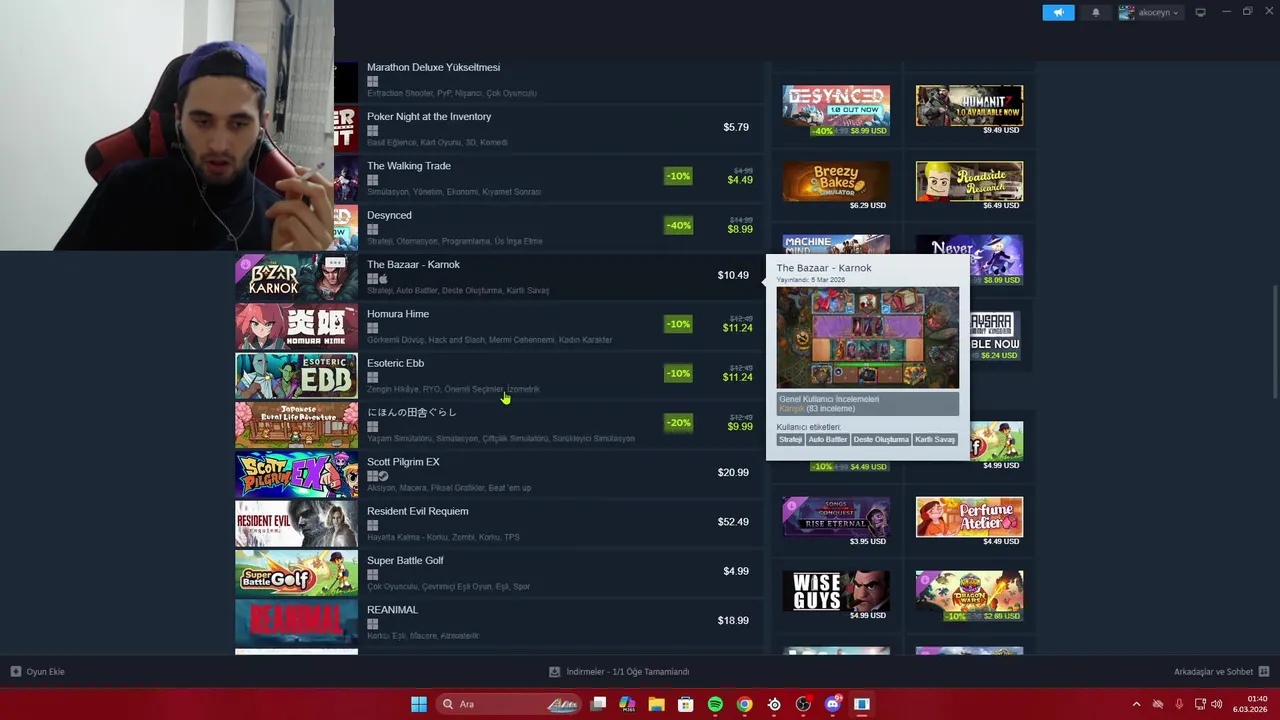Show hidden system tray icons chevron
Image resolution: width=1280 pixels, height=720 pixels.
(x=1136, y=704)
